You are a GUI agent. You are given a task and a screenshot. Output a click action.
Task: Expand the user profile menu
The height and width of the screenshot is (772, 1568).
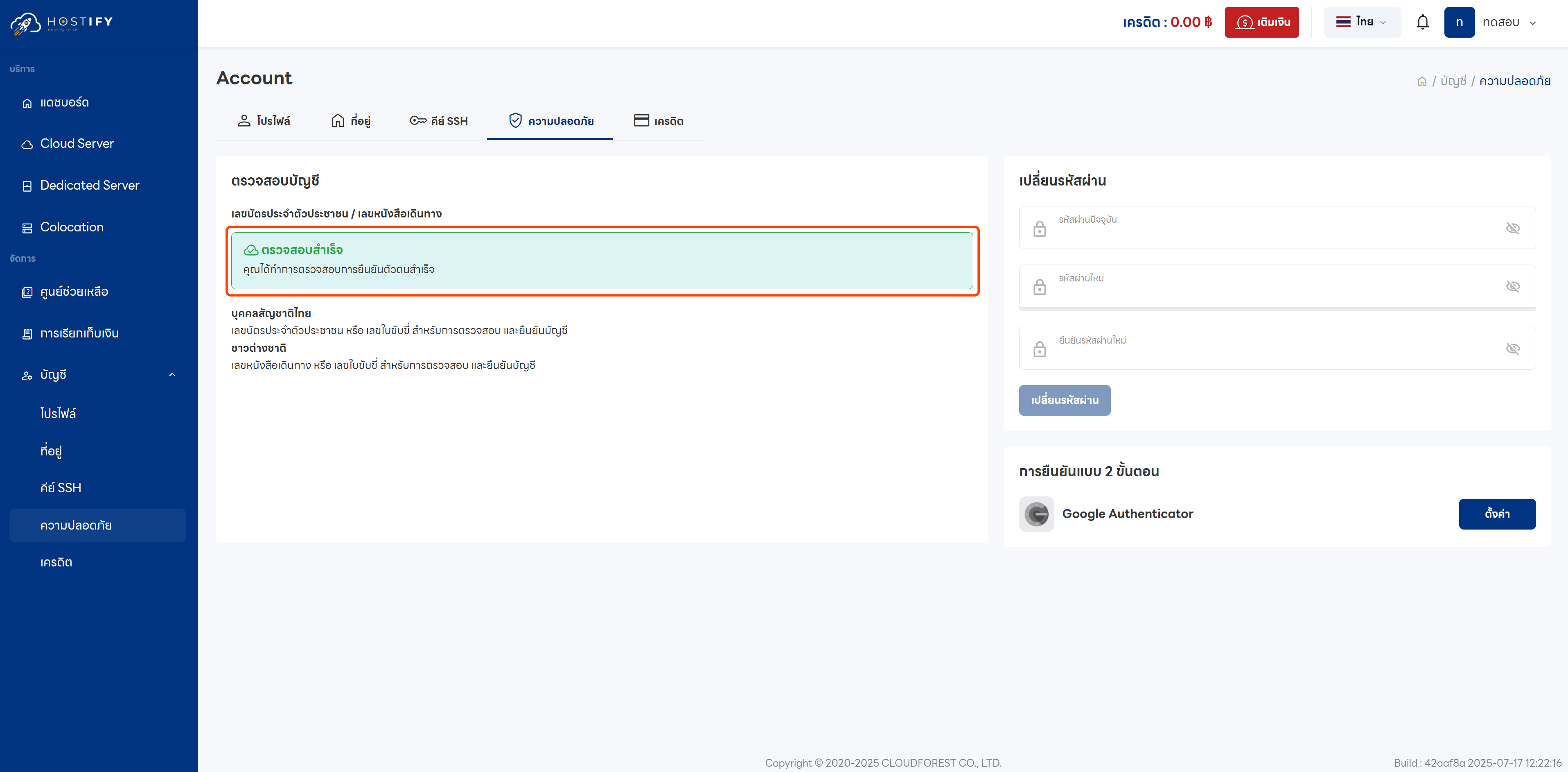click(x=1508, y=23)
